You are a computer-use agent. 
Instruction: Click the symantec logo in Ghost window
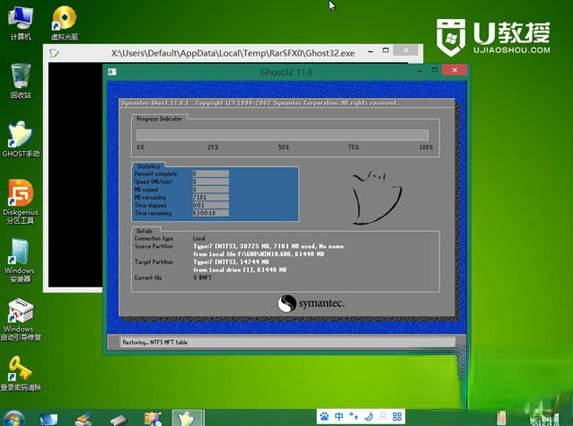point(311,304)
